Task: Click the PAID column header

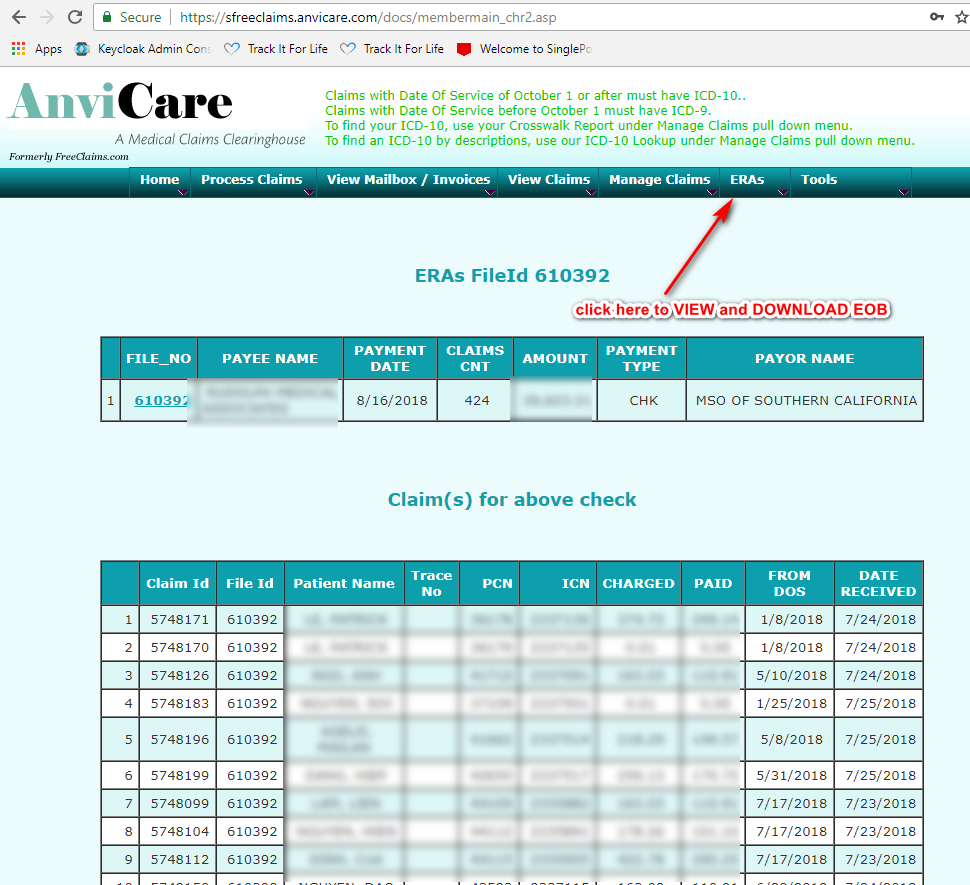Action: [713, 584]
